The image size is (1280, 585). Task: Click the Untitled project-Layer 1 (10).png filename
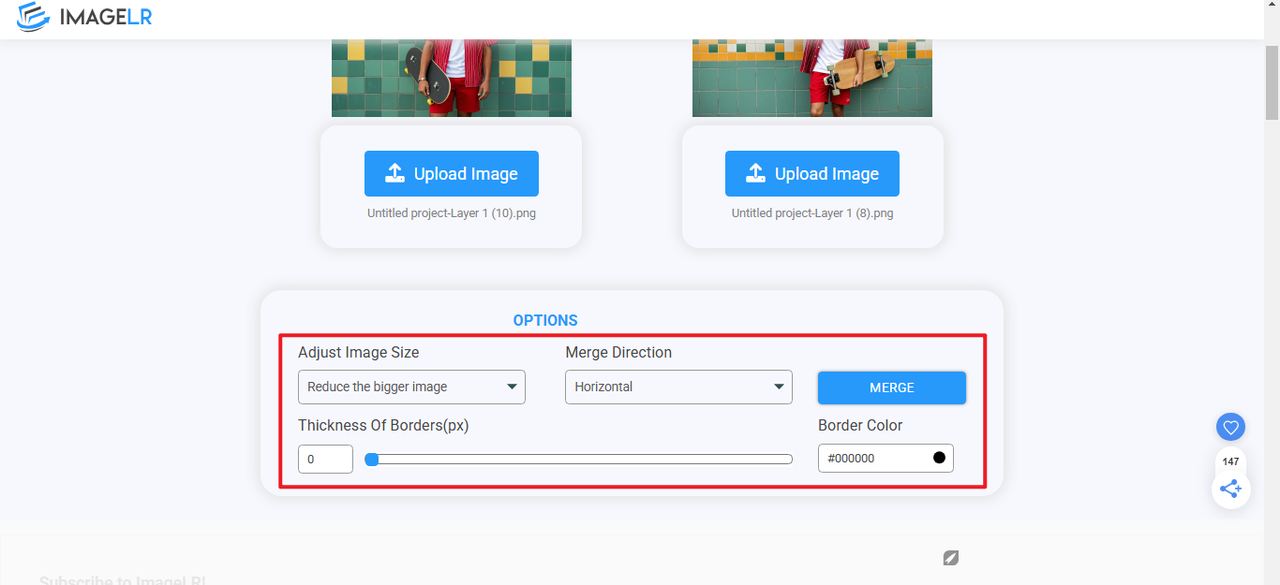[451, 213]
